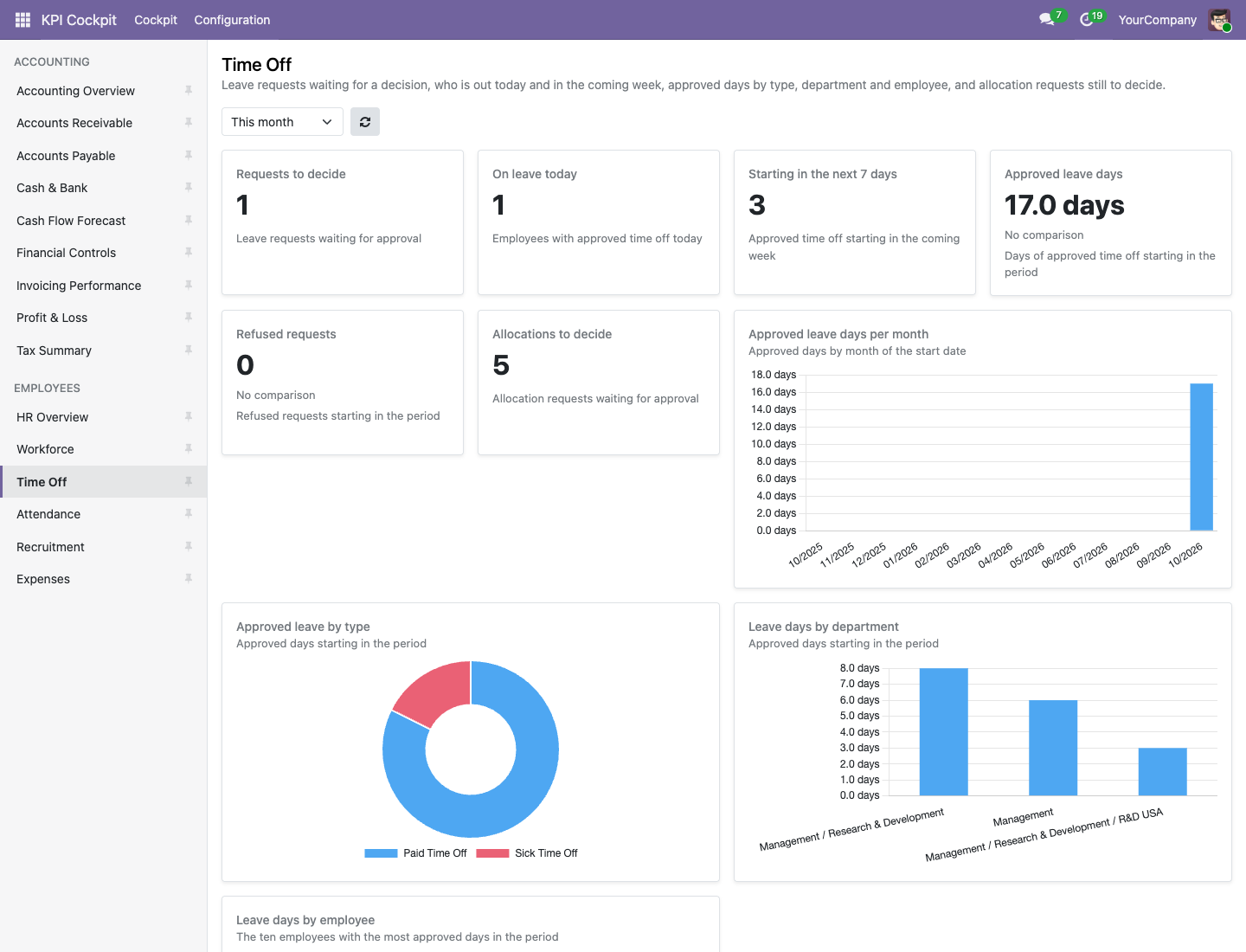
Task: Click pin icon next to Invoicing Performance
Action: tap(189, 285)
